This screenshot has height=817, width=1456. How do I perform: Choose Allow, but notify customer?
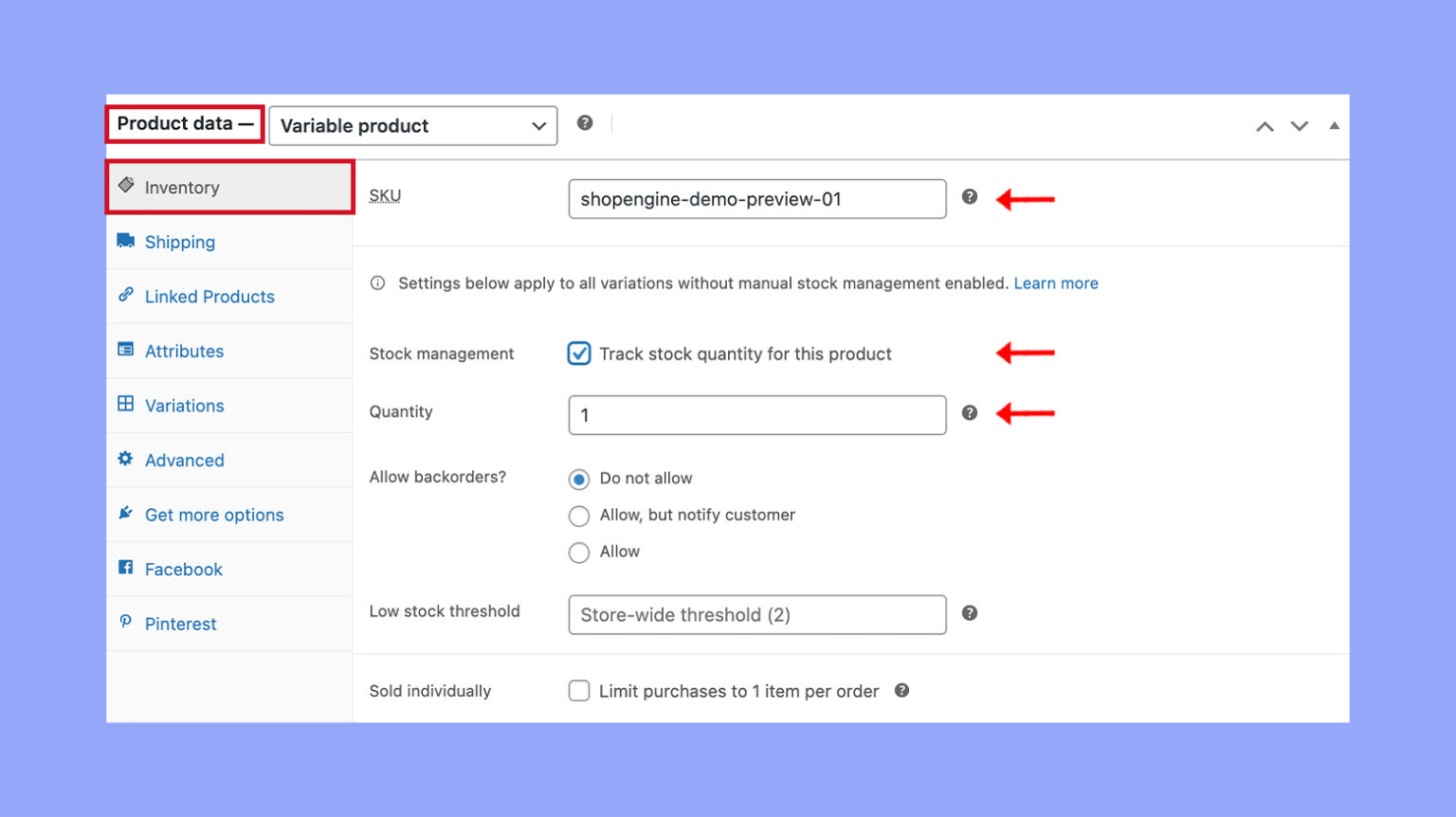[x=579, y=516]
